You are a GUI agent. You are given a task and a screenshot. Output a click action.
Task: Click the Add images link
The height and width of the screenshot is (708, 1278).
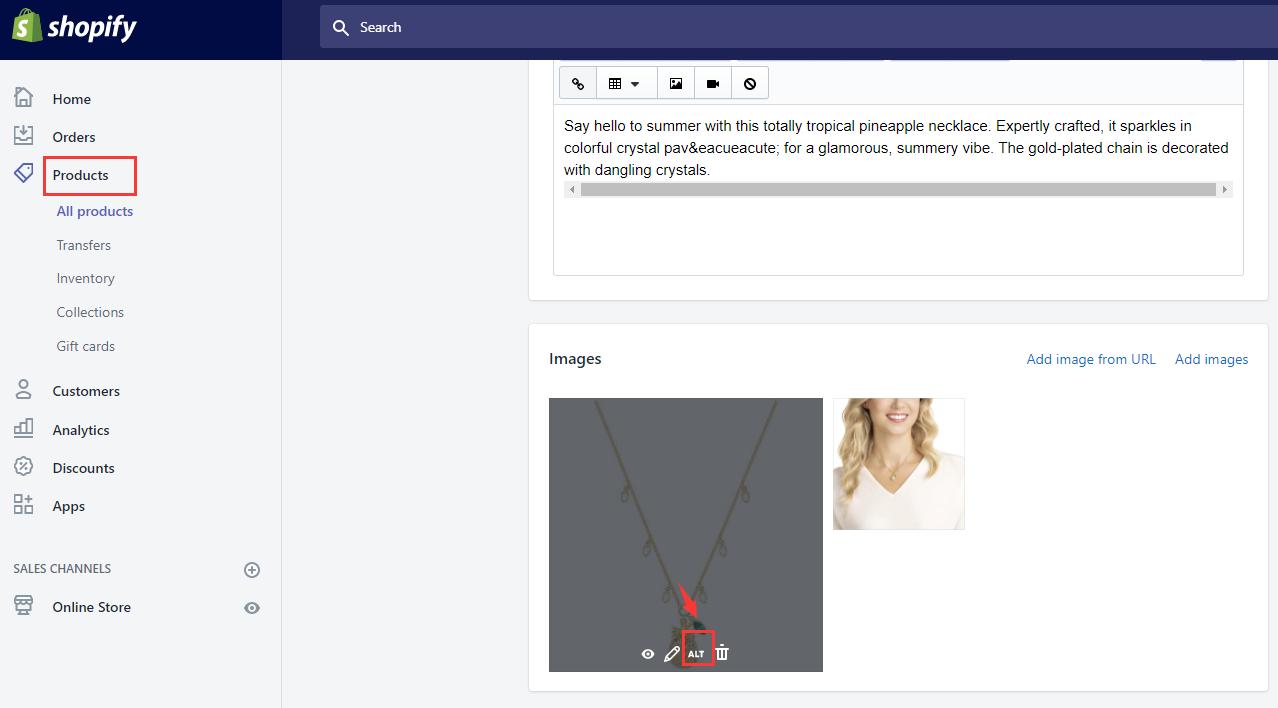[1211, 359]
